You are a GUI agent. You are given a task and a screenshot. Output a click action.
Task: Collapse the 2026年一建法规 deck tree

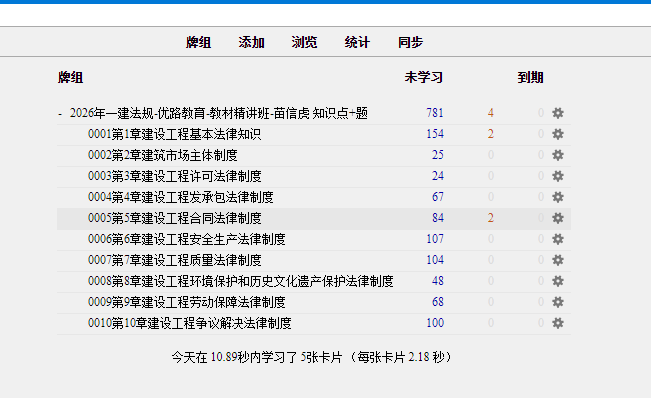coord(60,113)
